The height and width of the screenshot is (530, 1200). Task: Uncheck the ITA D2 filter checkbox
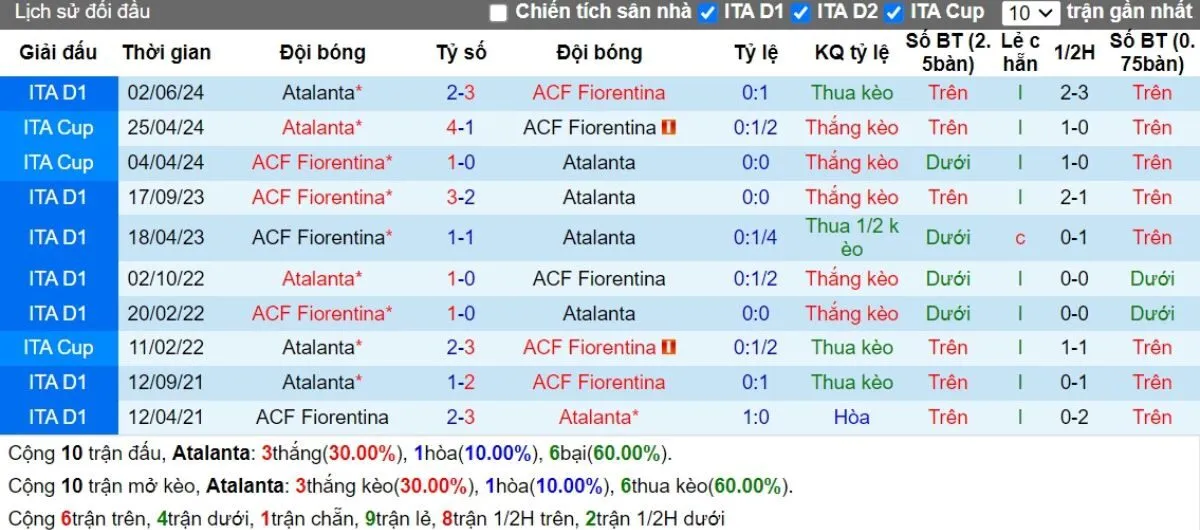[801, 13]
